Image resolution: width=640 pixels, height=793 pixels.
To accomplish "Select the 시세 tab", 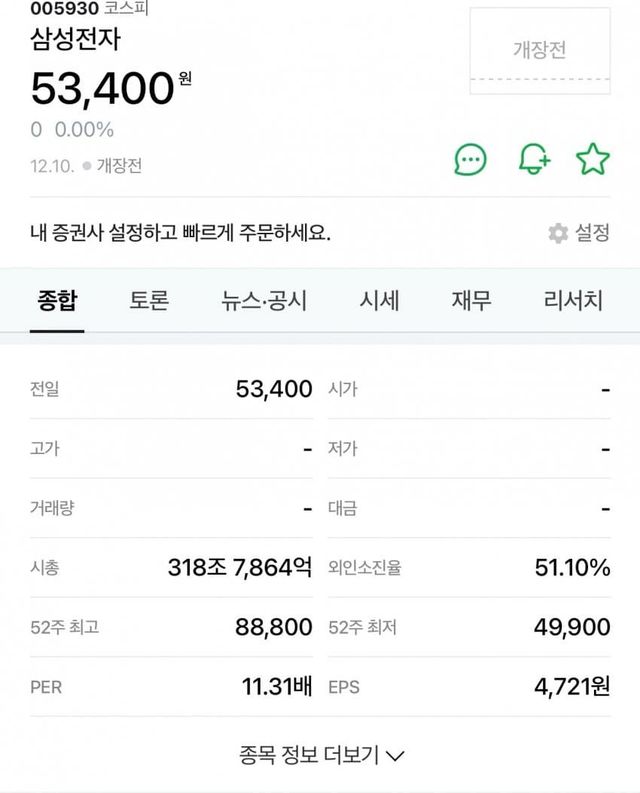I will (380, 300).
